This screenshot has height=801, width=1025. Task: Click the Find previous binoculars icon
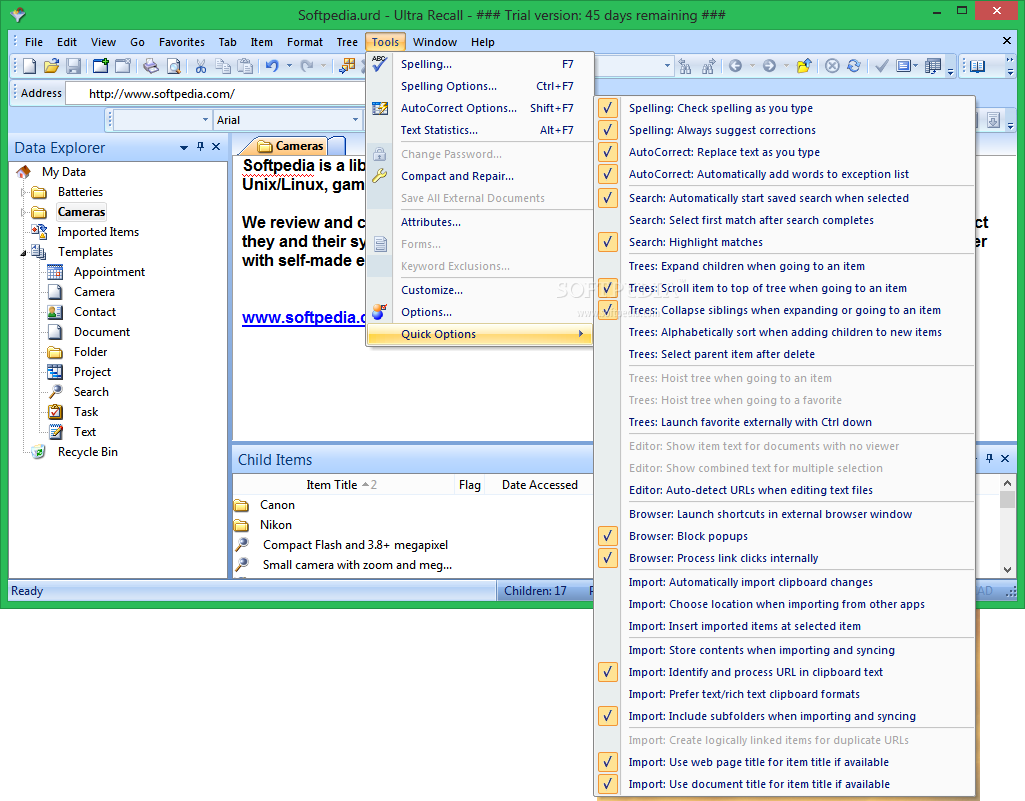(685, 65)
